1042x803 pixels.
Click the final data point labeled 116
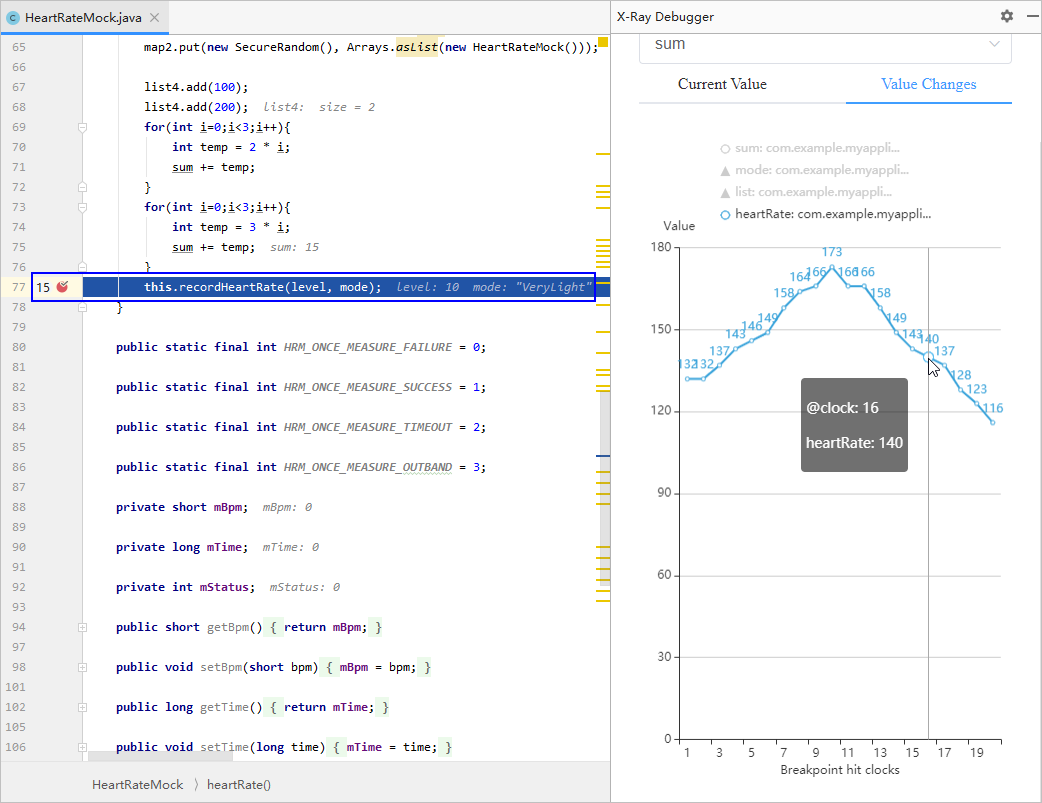[993, 422]
